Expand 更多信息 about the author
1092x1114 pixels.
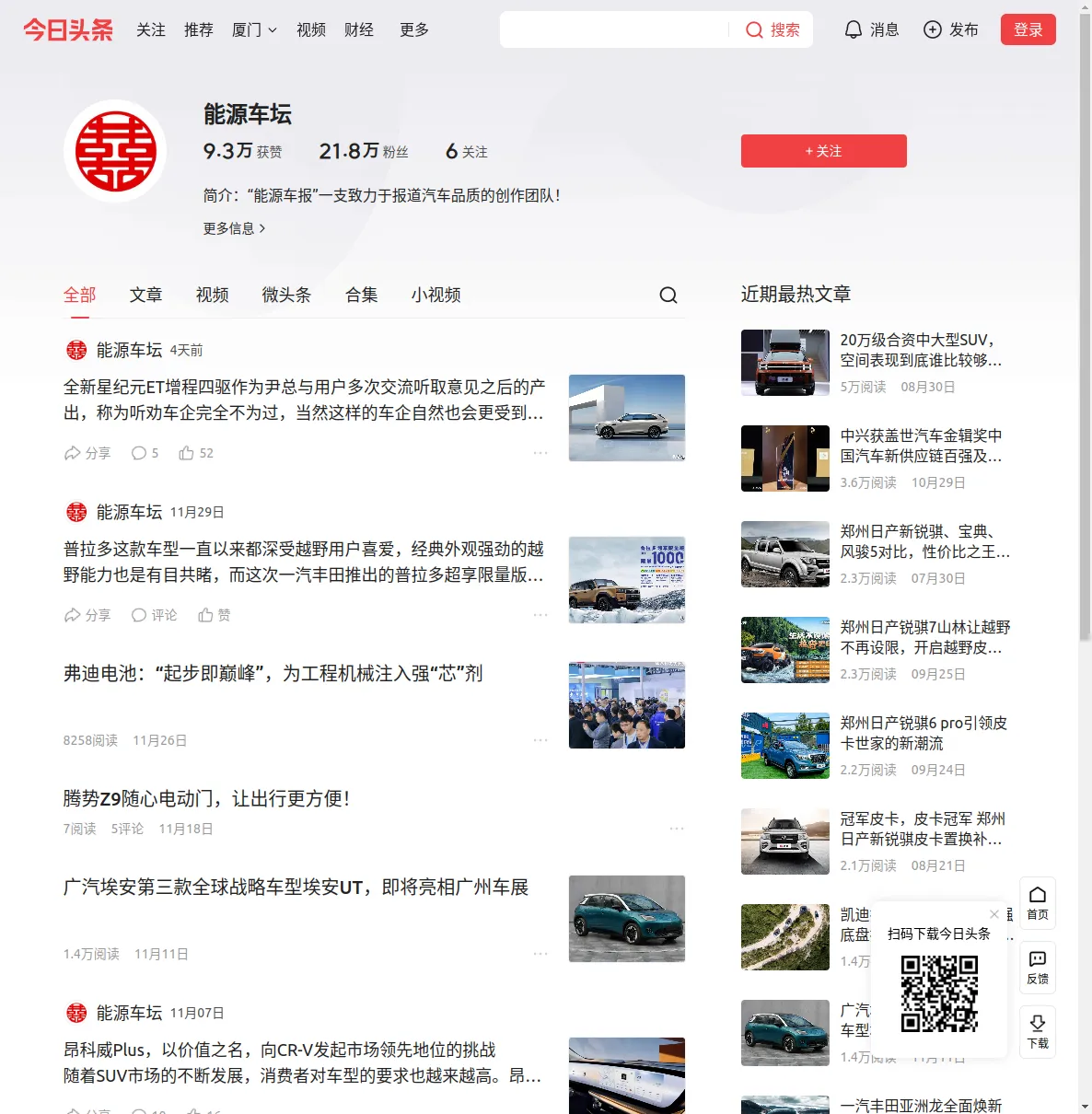[x=234, y=228]
